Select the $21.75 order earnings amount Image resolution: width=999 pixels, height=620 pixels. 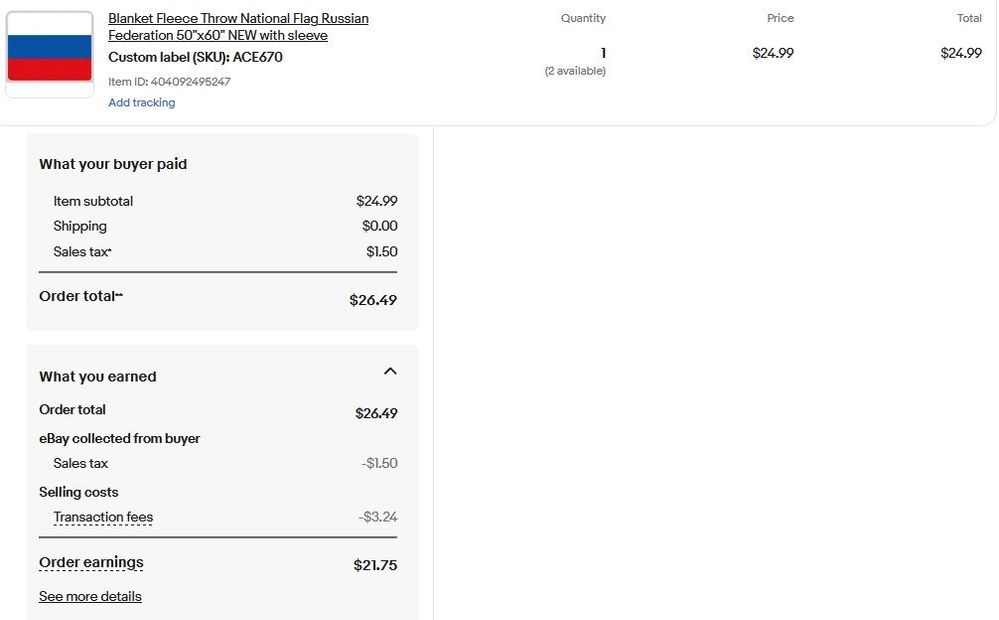(375, 565)
